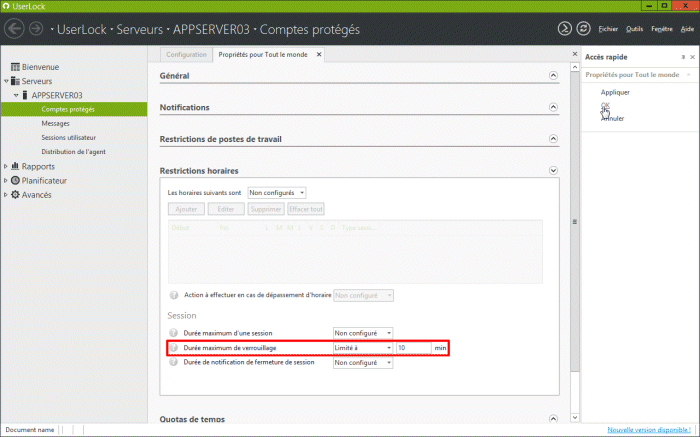Open the 'Les horaires suivants sont' dropdown
Screen dimensions: 700x437
click(277, 193)
